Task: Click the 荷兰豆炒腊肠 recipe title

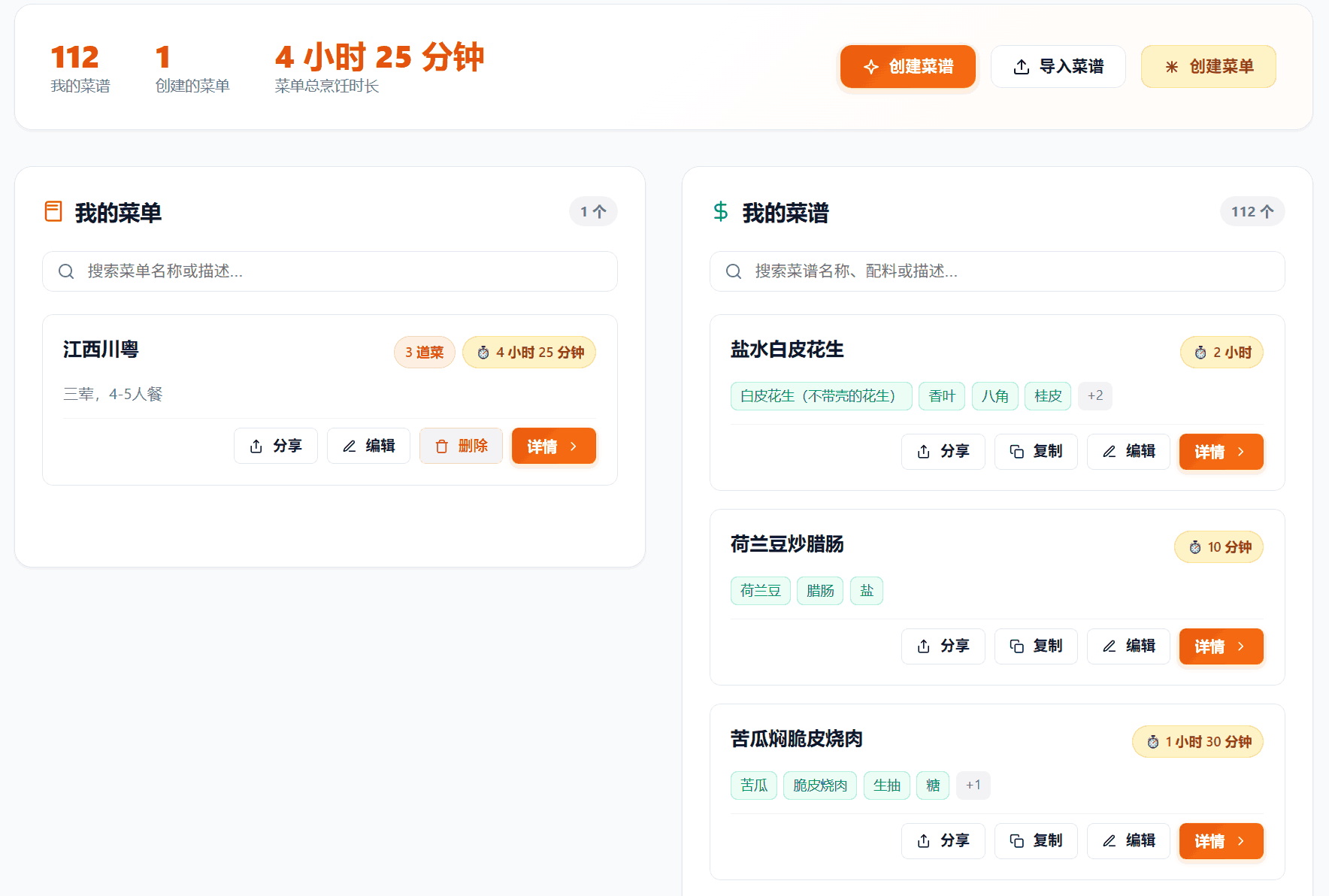Action: coord(787,544)
